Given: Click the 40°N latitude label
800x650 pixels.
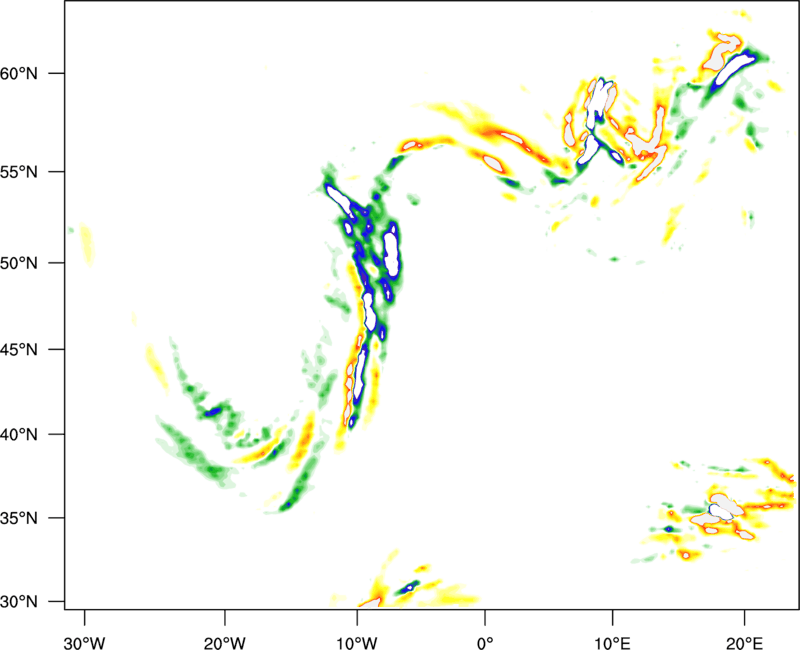Looking at the screenshot, I should click(19, 435).
